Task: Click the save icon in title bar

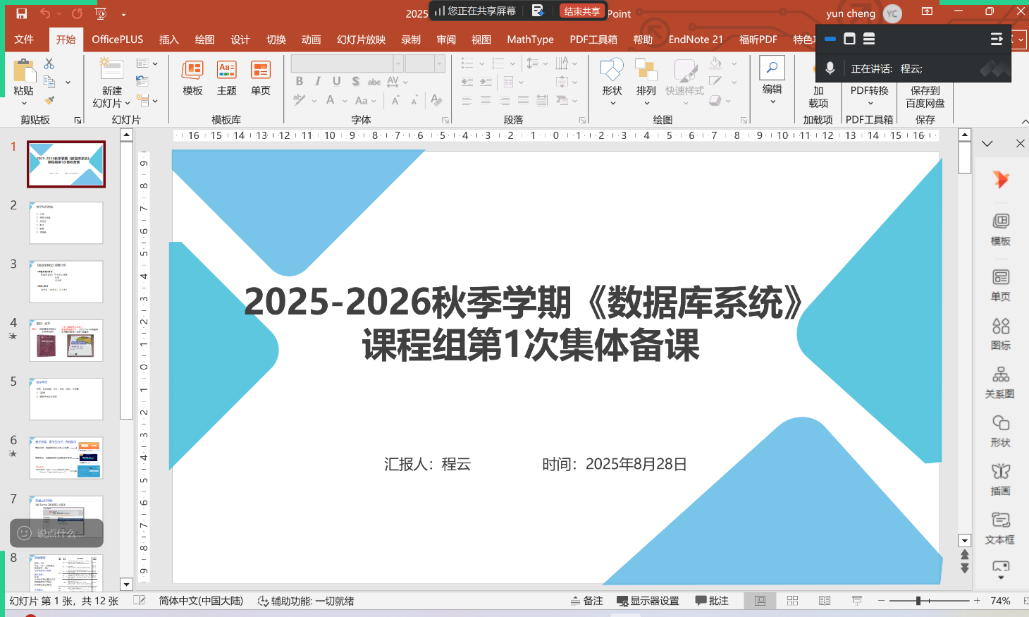Action: 21,13
